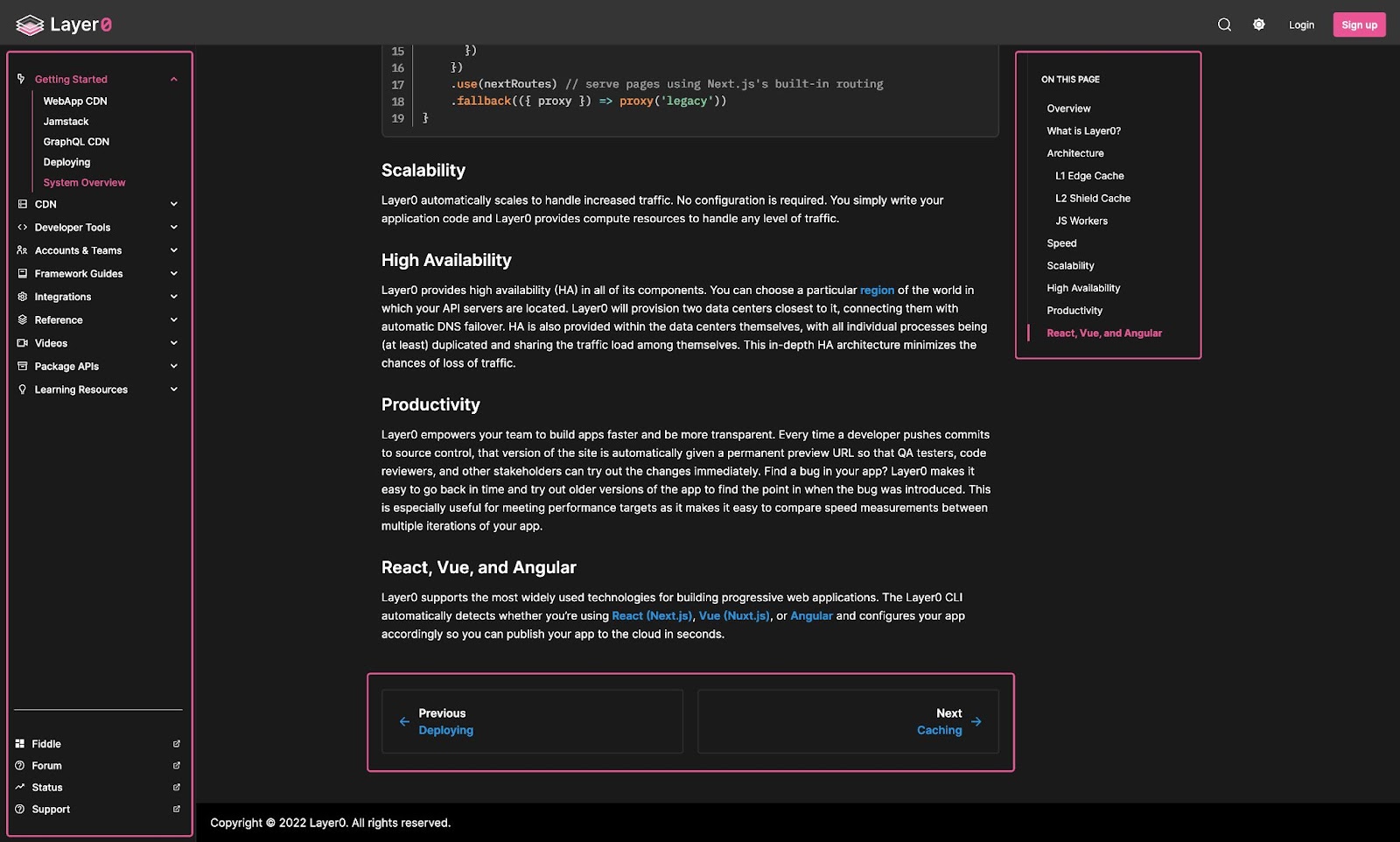
Task: Open Fiddle external link icon
Action: (x=176, y=744)
